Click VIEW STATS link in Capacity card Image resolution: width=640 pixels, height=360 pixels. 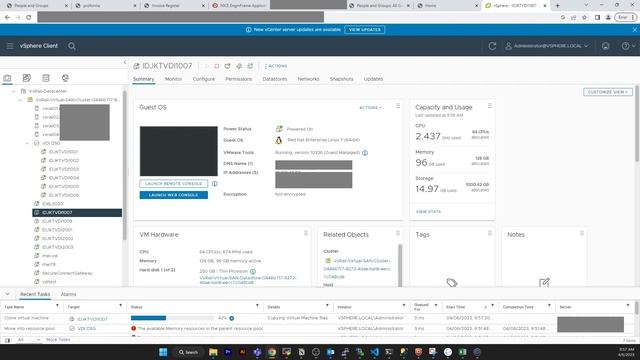tap(428, 212)
